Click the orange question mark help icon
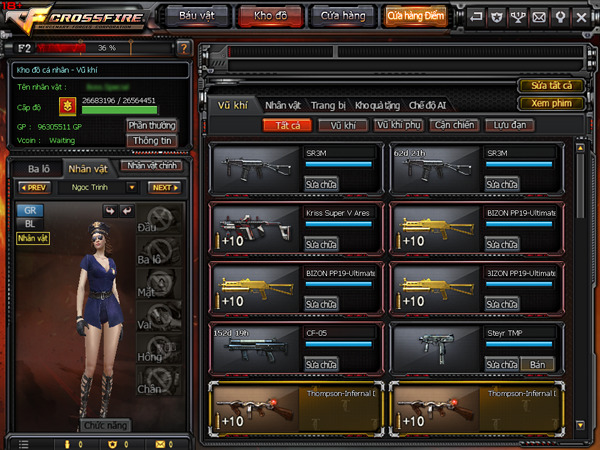Screen dimensions: 600x450 pyautogui.click(x=184, y=48)
